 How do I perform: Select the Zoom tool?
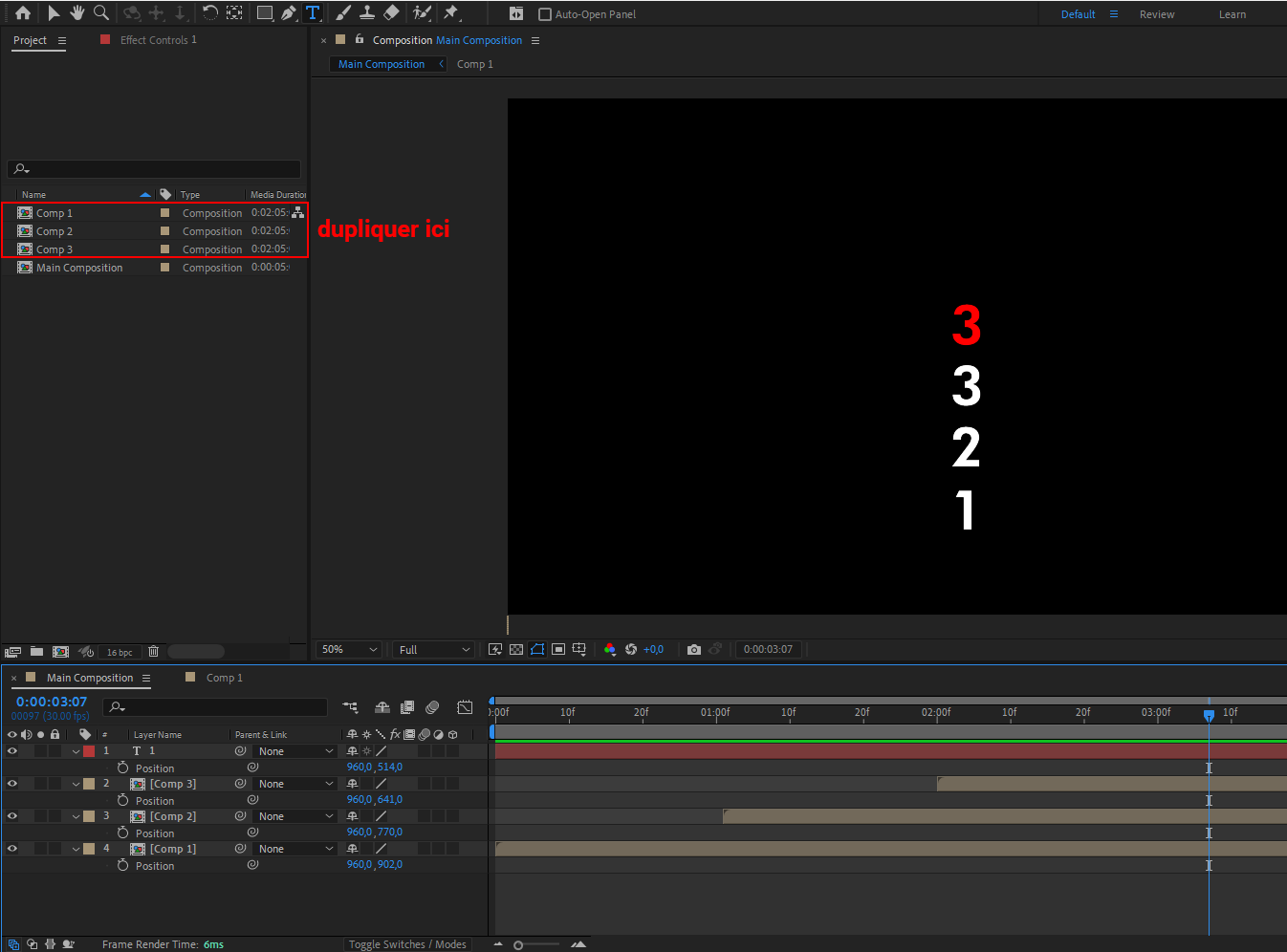coord(101,12)
